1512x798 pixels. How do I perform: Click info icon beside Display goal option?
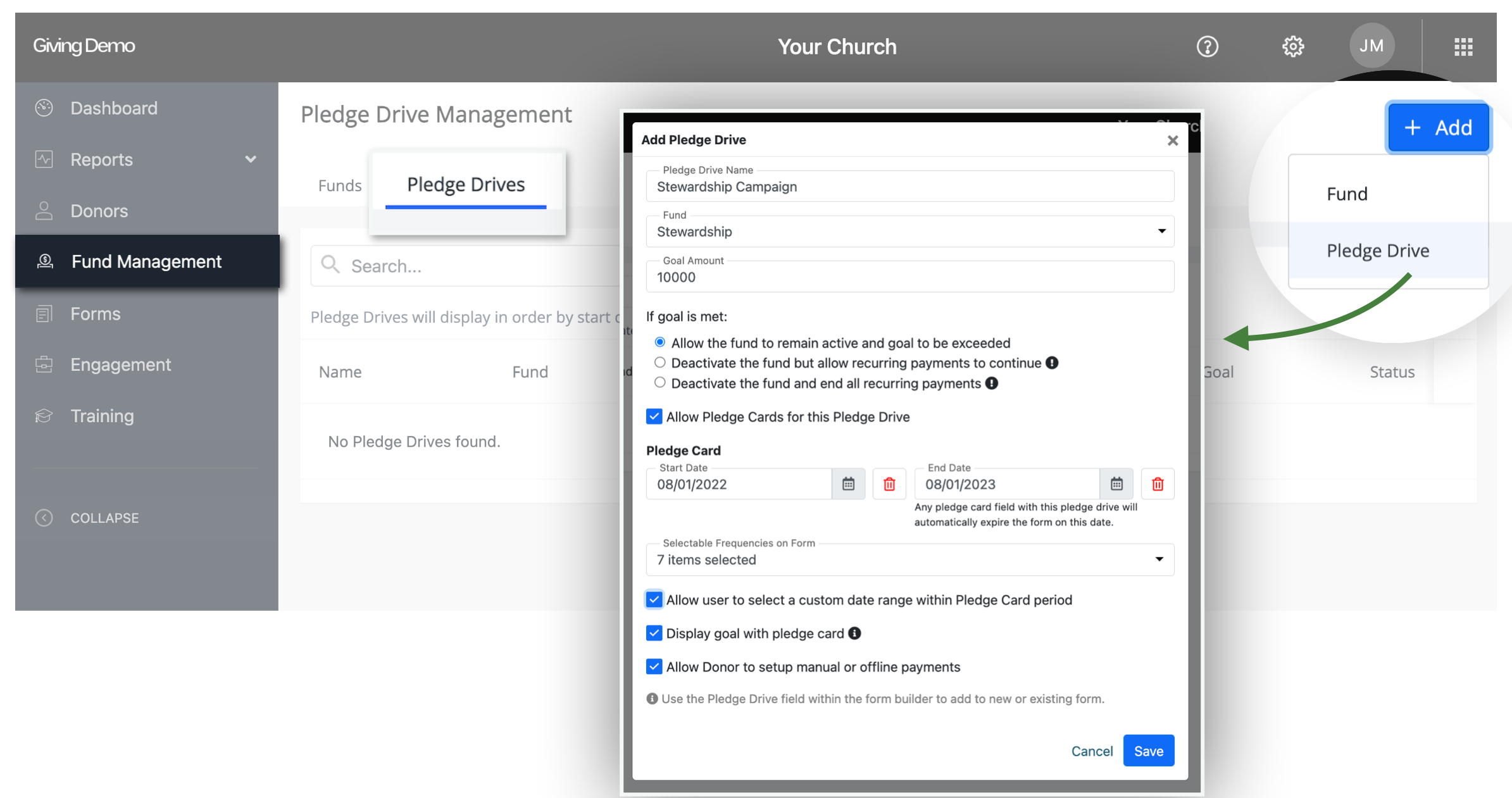pyautogui.click(x=855, y=633)
